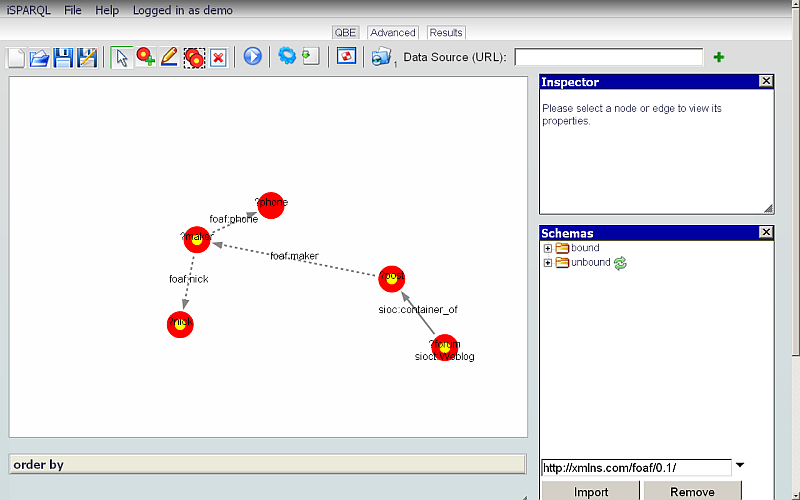Select the ?phone node
This screenshot has width=800, height=500.
(x=271, y=205)
